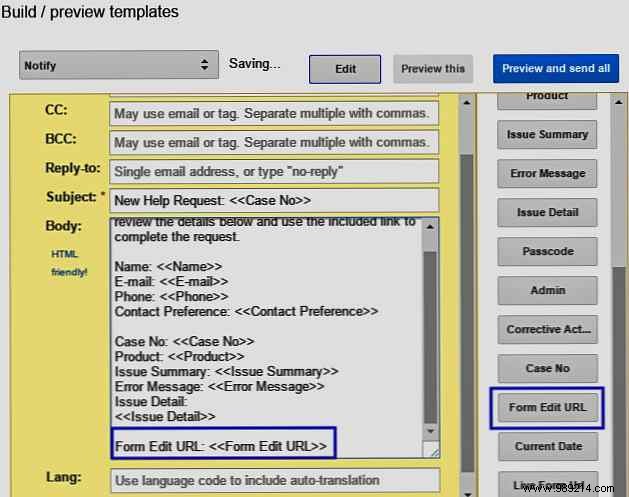Click inside the Body text area
The width and height of the screenshot is (629, 497).
pos(267,320)
